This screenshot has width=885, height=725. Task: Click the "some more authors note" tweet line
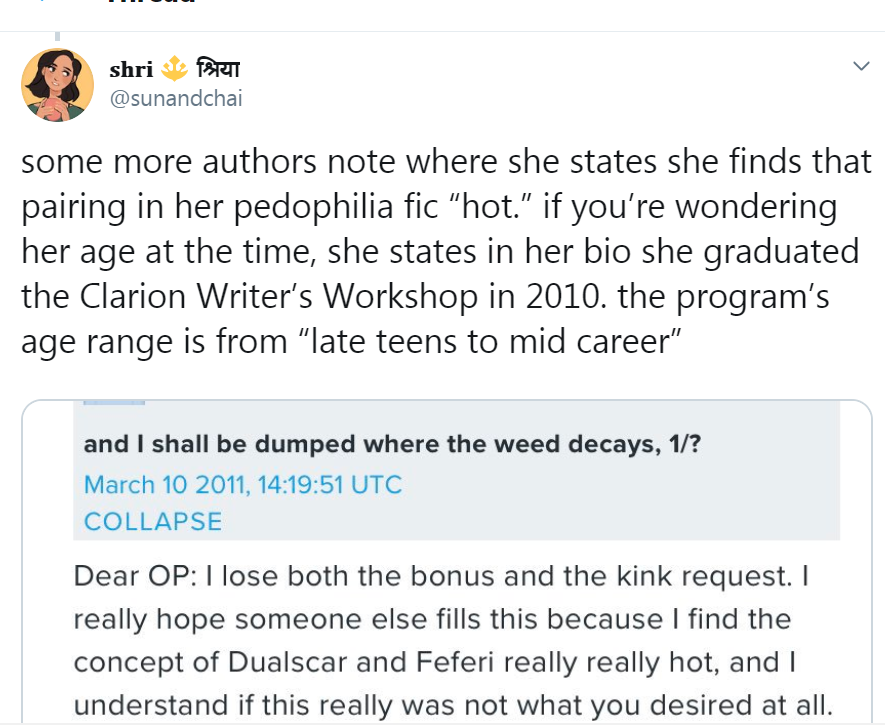tap(446, 161)
